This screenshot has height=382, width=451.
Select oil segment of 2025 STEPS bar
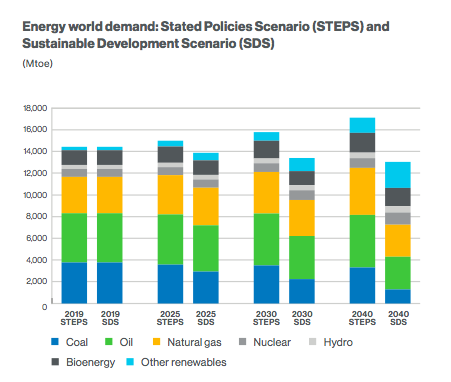coord(170,240)
